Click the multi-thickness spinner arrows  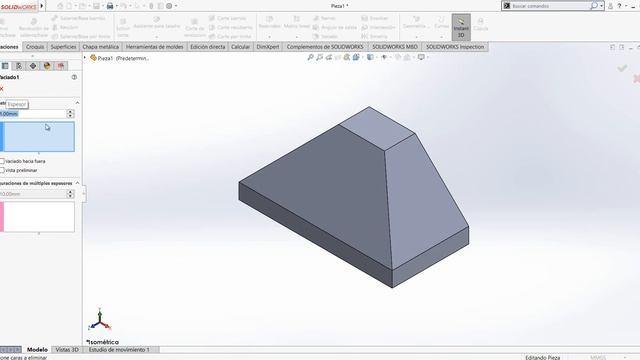[x=71, y=194]
